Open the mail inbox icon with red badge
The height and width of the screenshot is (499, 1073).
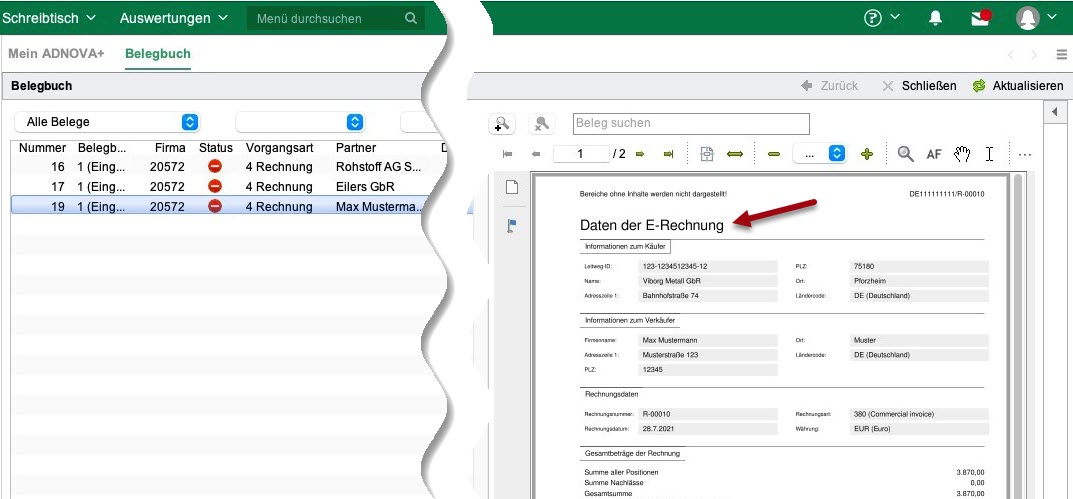pos(980,18)
